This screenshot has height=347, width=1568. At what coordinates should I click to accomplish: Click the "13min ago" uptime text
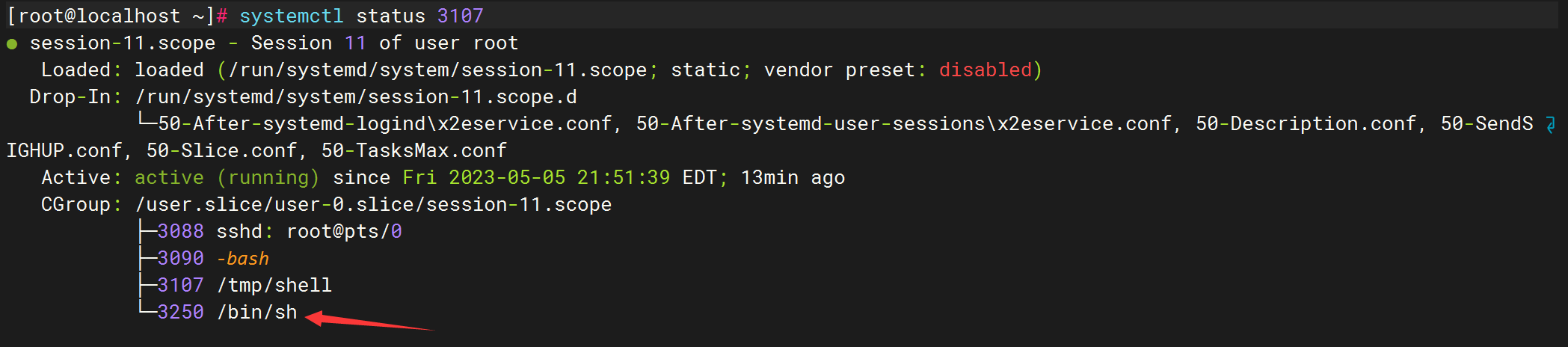tap(793, 177)
